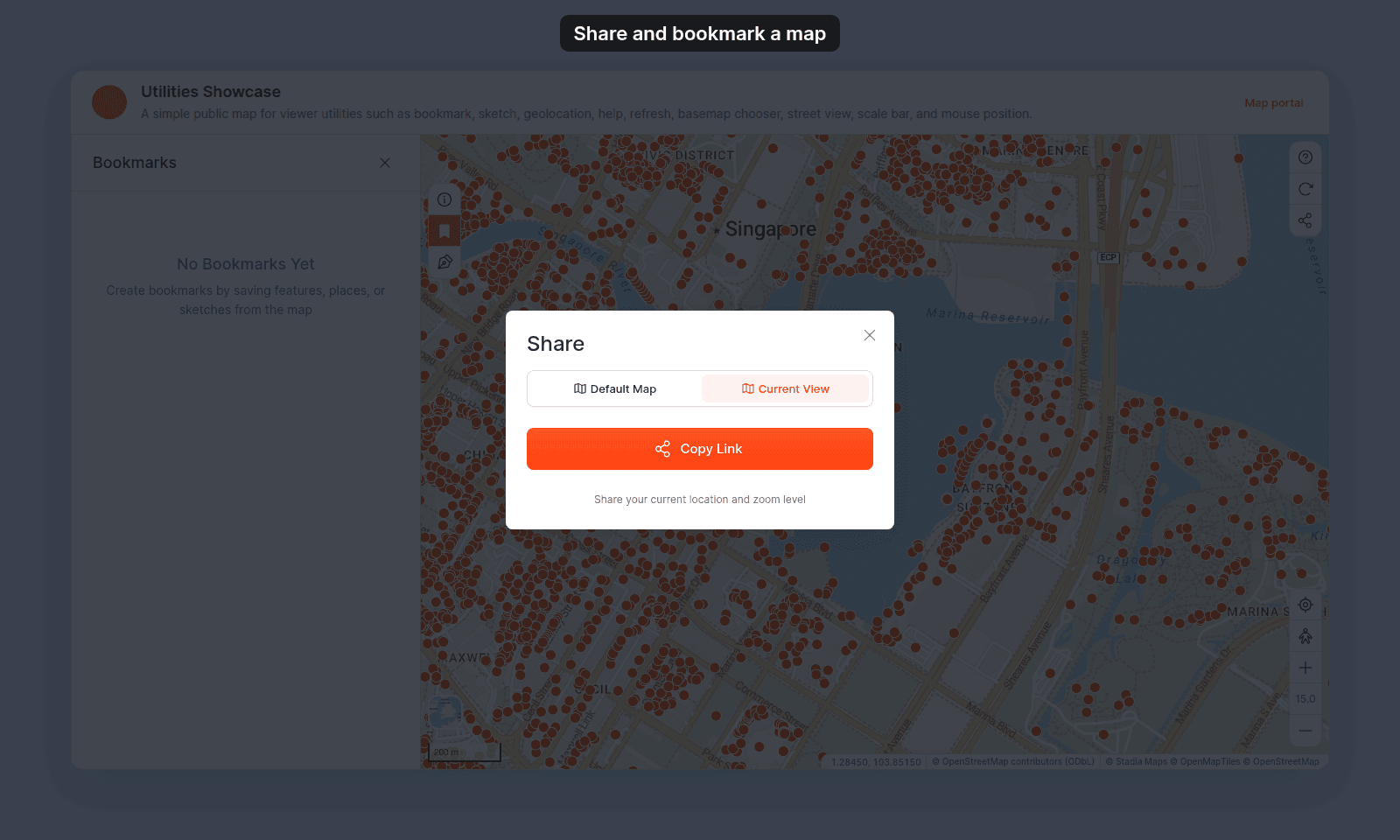Viewport: 1400px width, 840px height.
Task: Open the help question-mark icon
Action: tap(1305, 157)
